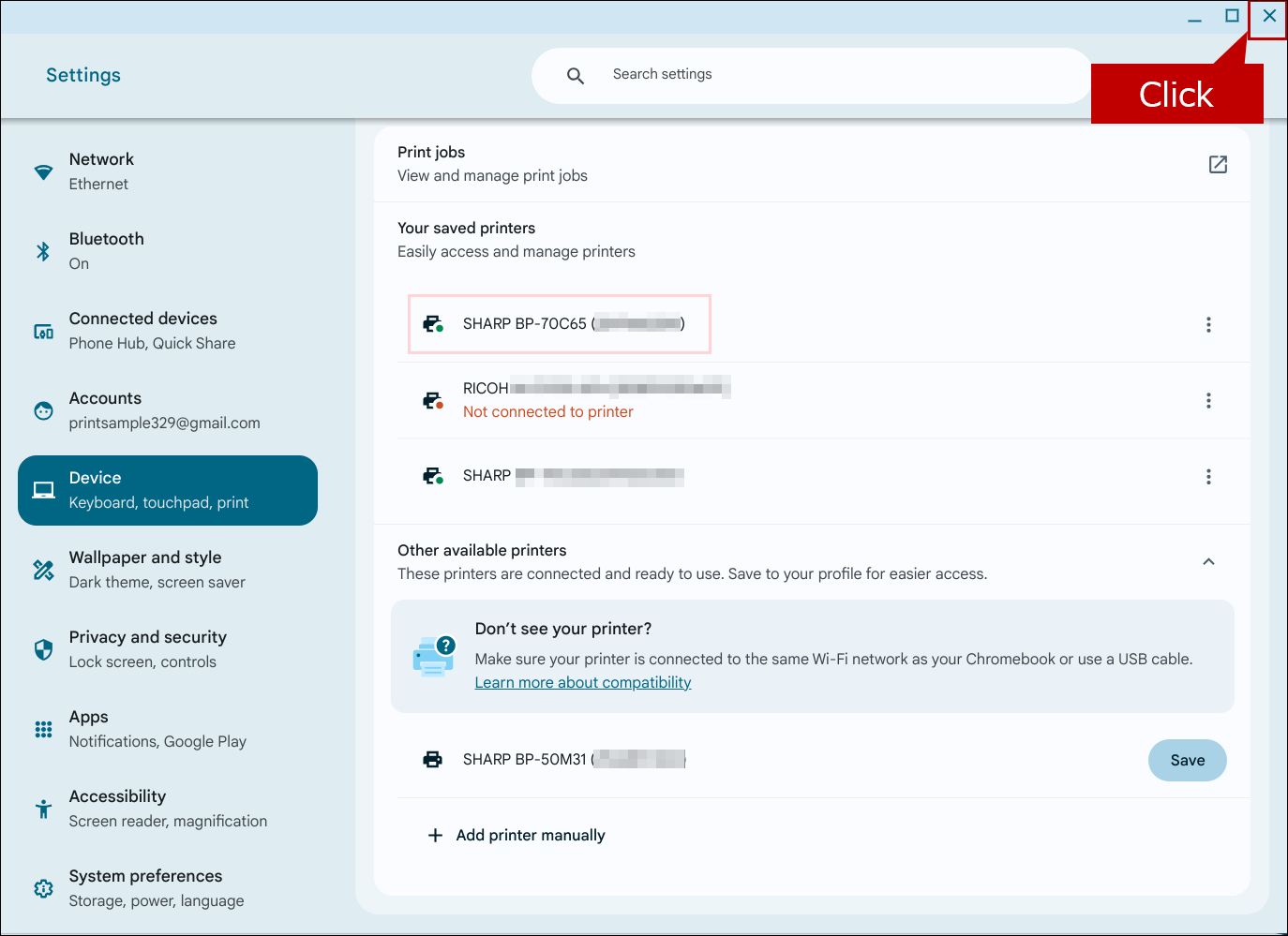Viewport: 1288px width, 936px height.
Task: Click the Privacy and security shield icon
Action: [x=43, y=649]
